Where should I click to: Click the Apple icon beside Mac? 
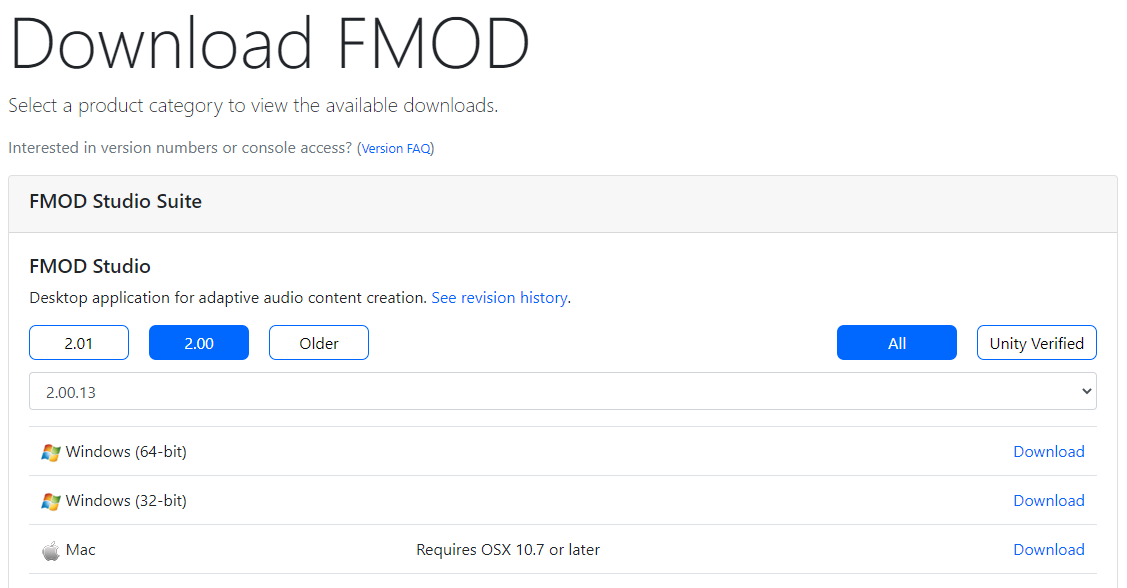pos(50,549)
